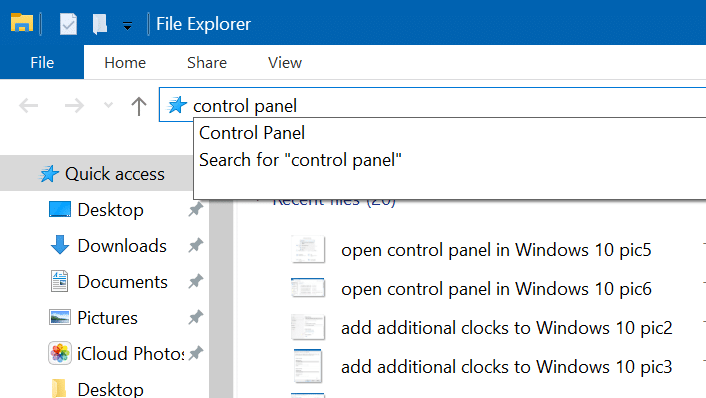The width and height of the screenshot is (706, 398).
Task: Click the pin icon beside iCloud Photos
Action: coord(196,353)
